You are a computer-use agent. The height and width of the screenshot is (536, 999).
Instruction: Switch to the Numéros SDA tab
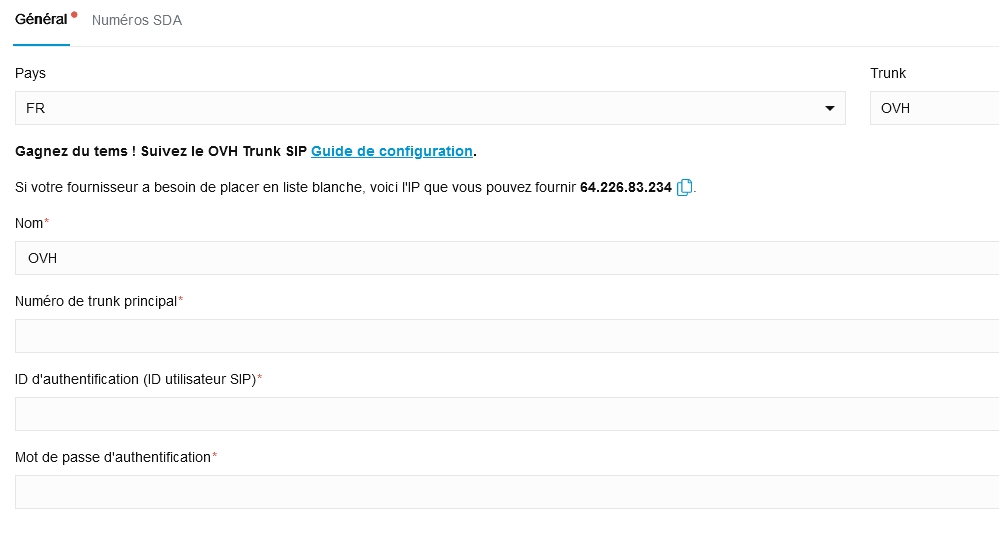coord(136,20)
